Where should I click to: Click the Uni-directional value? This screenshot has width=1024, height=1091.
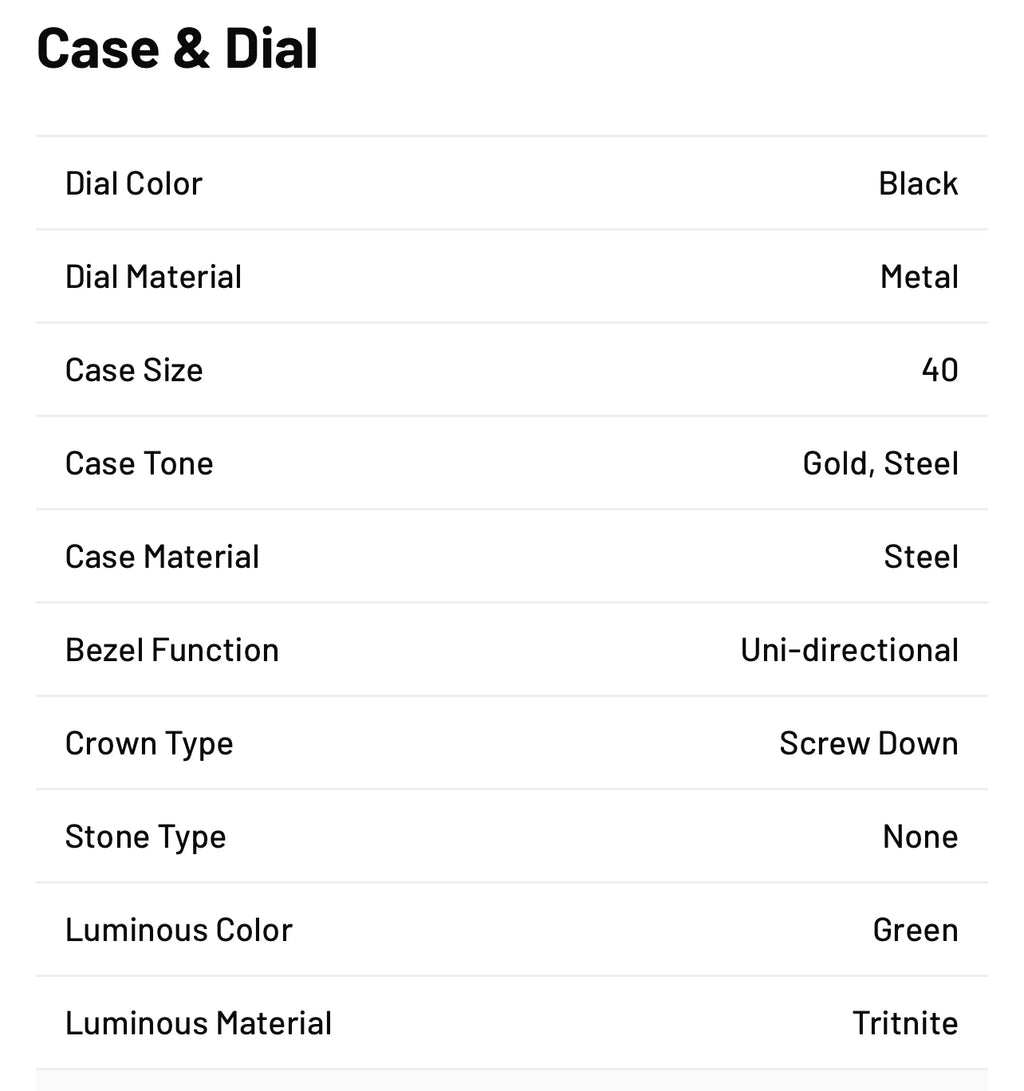849,650
